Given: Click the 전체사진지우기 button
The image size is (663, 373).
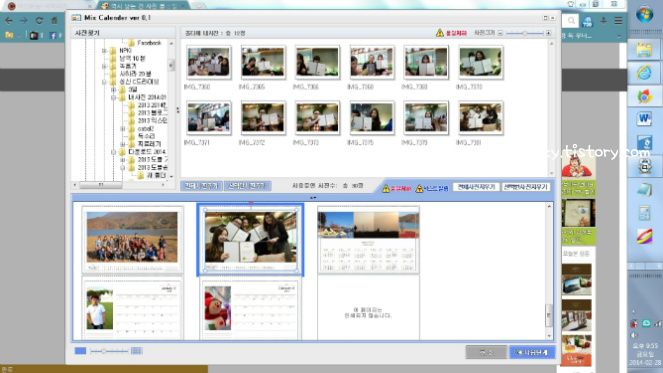Looking at the screenshot, I should click(x=476, y=187).
